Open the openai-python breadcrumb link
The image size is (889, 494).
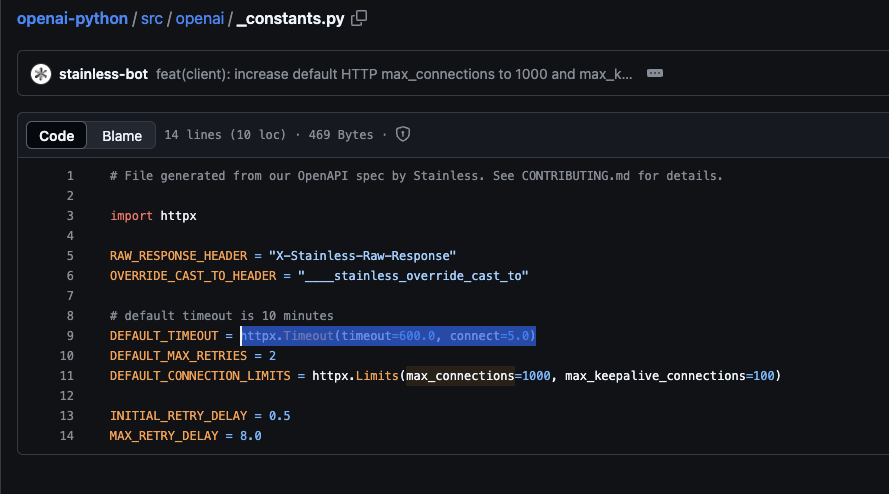(72, 19)
